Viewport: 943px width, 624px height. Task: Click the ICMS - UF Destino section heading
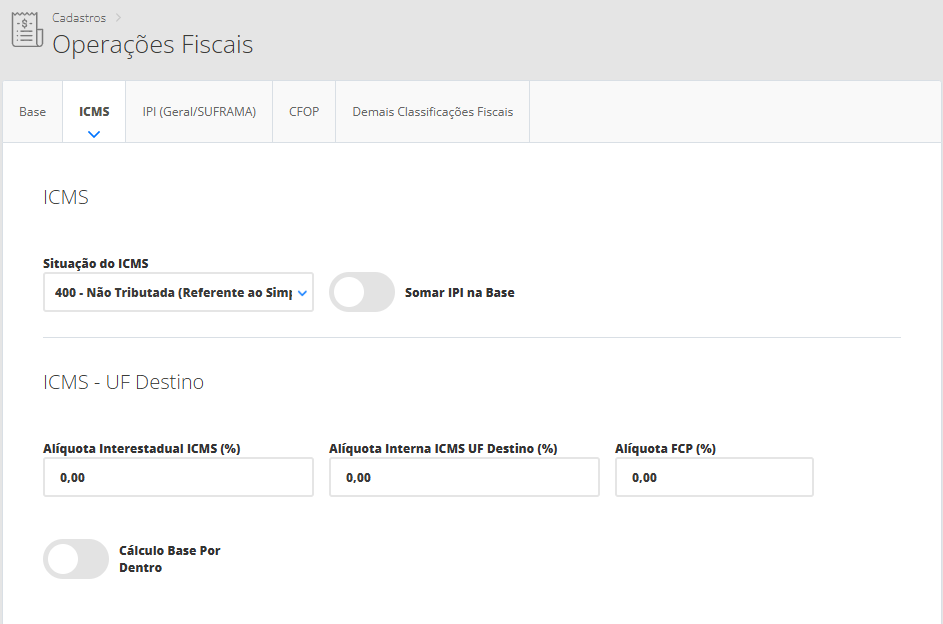point(124,382)
